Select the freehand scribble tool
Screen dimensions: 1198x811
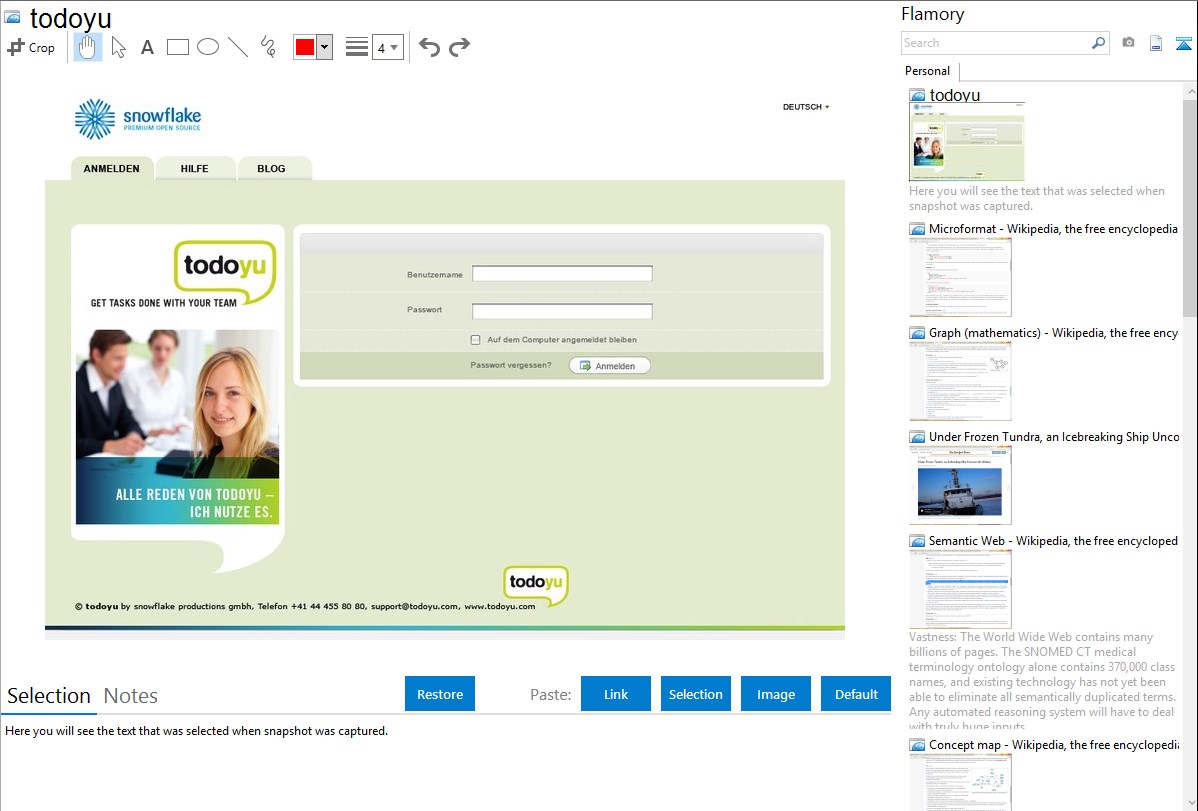coord(268,47)
